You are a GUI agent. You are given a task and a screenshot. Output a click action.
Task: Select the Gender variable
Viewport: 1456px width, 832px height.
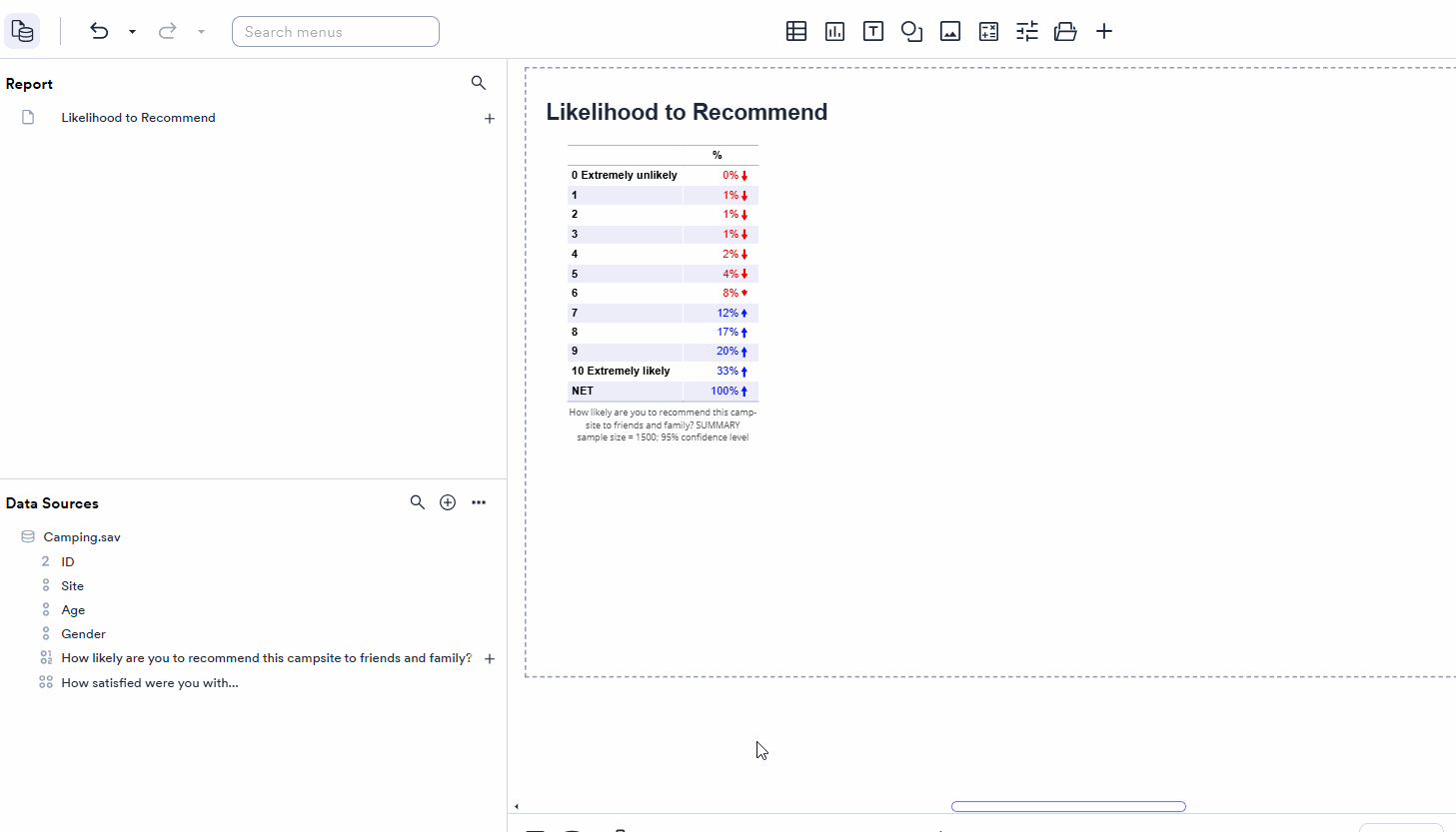83,634
